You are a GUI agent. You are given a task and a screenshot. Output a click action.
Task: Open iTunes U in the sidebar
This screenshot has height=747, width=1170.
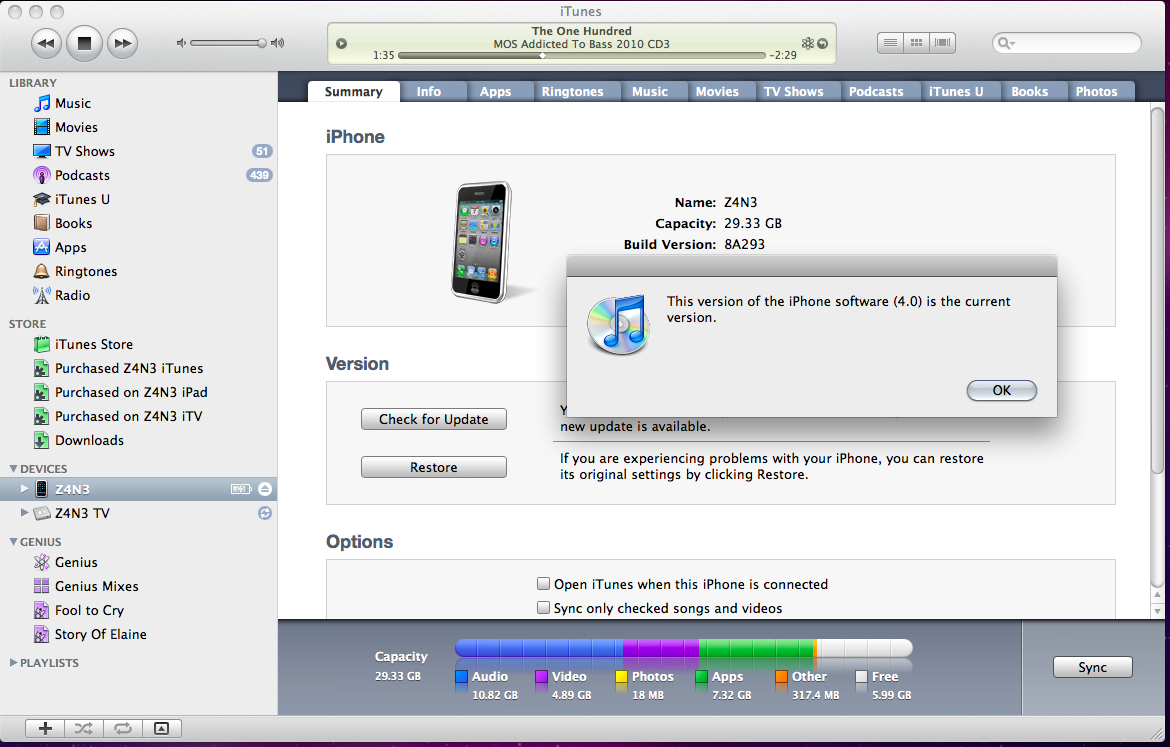[81, 199]
